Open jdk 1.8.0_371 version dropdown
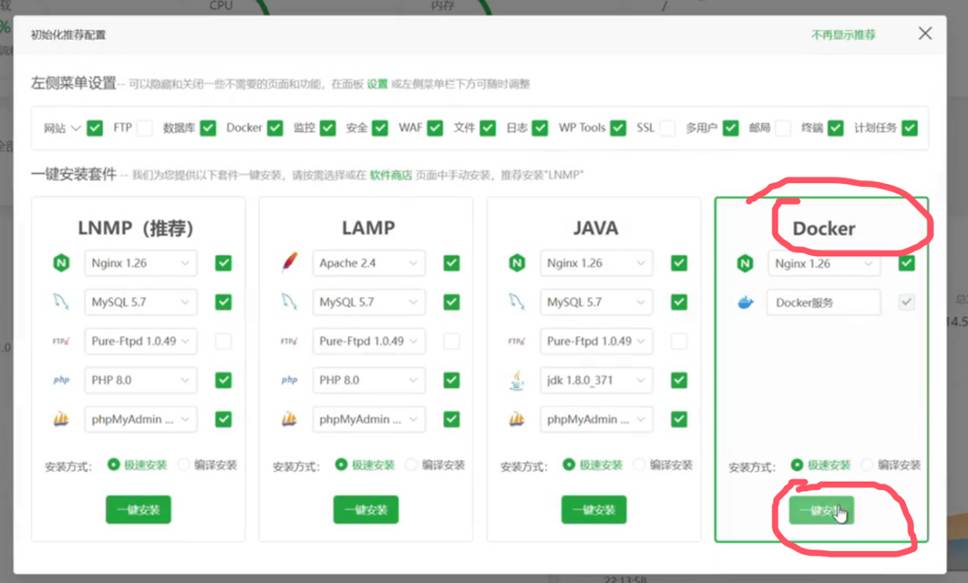968x583 pixels. [x=595, y=380]
